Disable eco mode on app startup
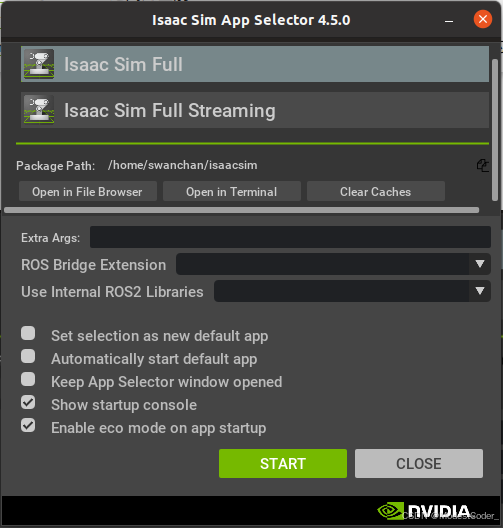 tap(28, 425)
